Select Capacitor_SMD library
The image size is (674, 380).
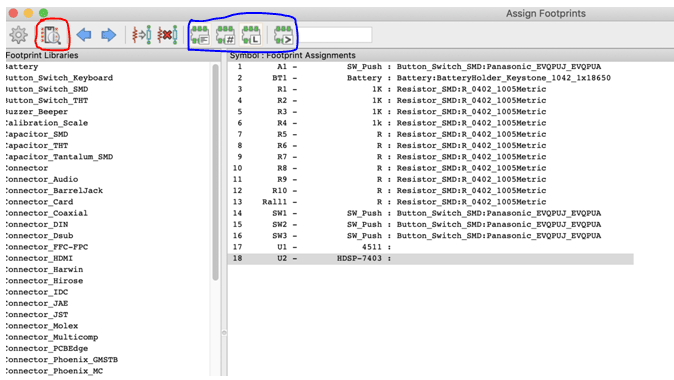click(x=37, y=134)
